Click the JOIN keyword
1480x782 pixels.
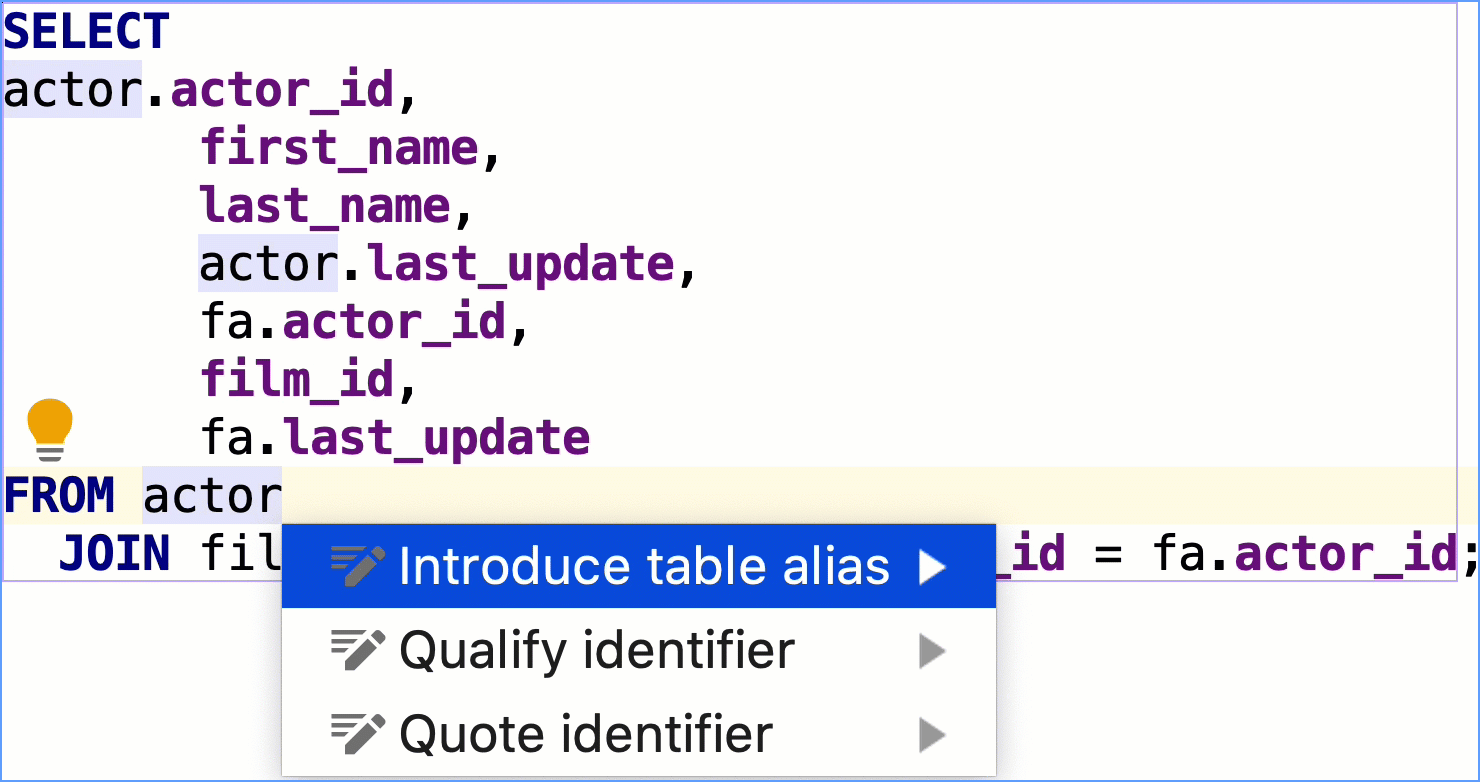pos(114,554)
